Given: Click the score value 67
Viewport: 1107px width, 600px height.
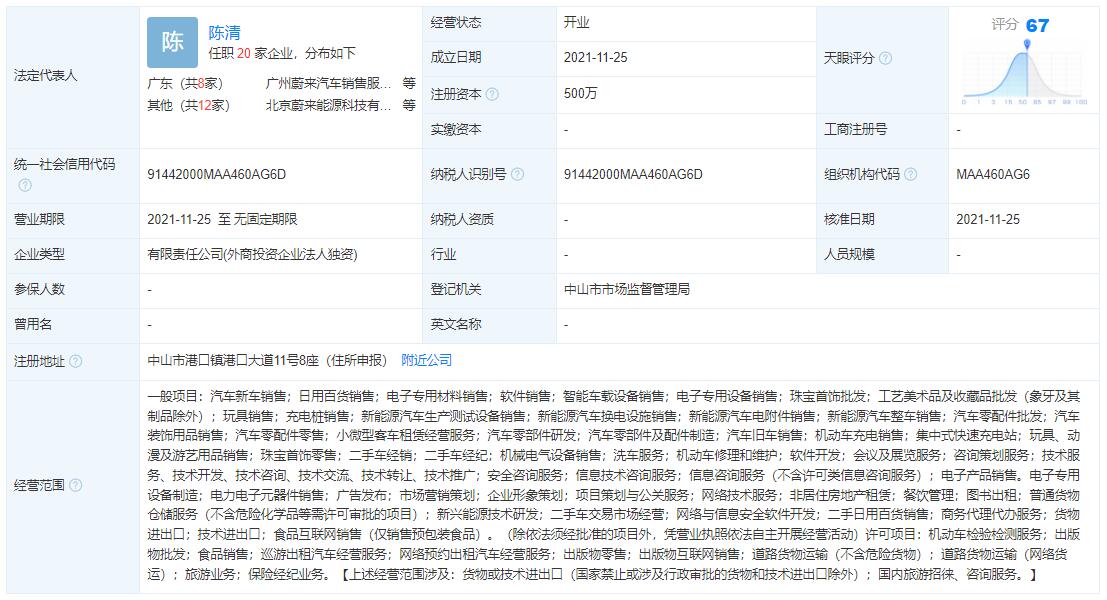Looking at the screenshot, I should click(1037, 25).
